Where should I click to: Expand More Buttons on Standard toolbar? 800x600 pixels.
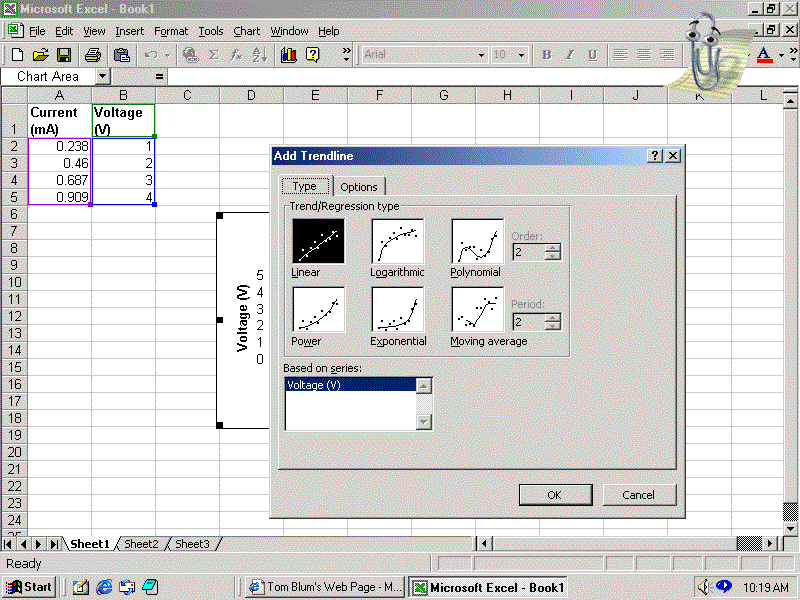[347, 55]
